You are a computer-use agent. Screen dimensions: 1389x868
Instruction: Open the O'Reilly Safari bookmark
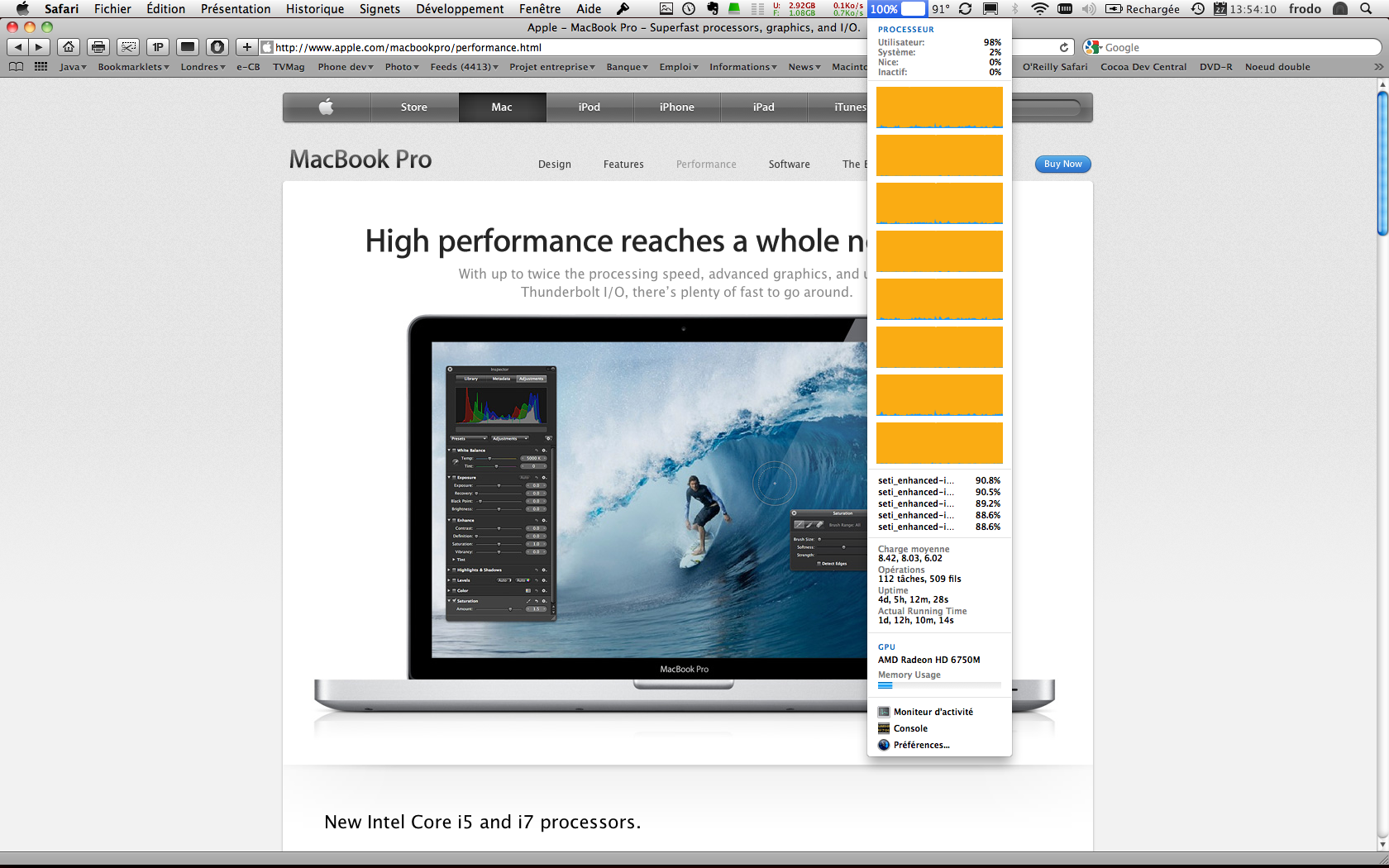[x=1055, y=67]
